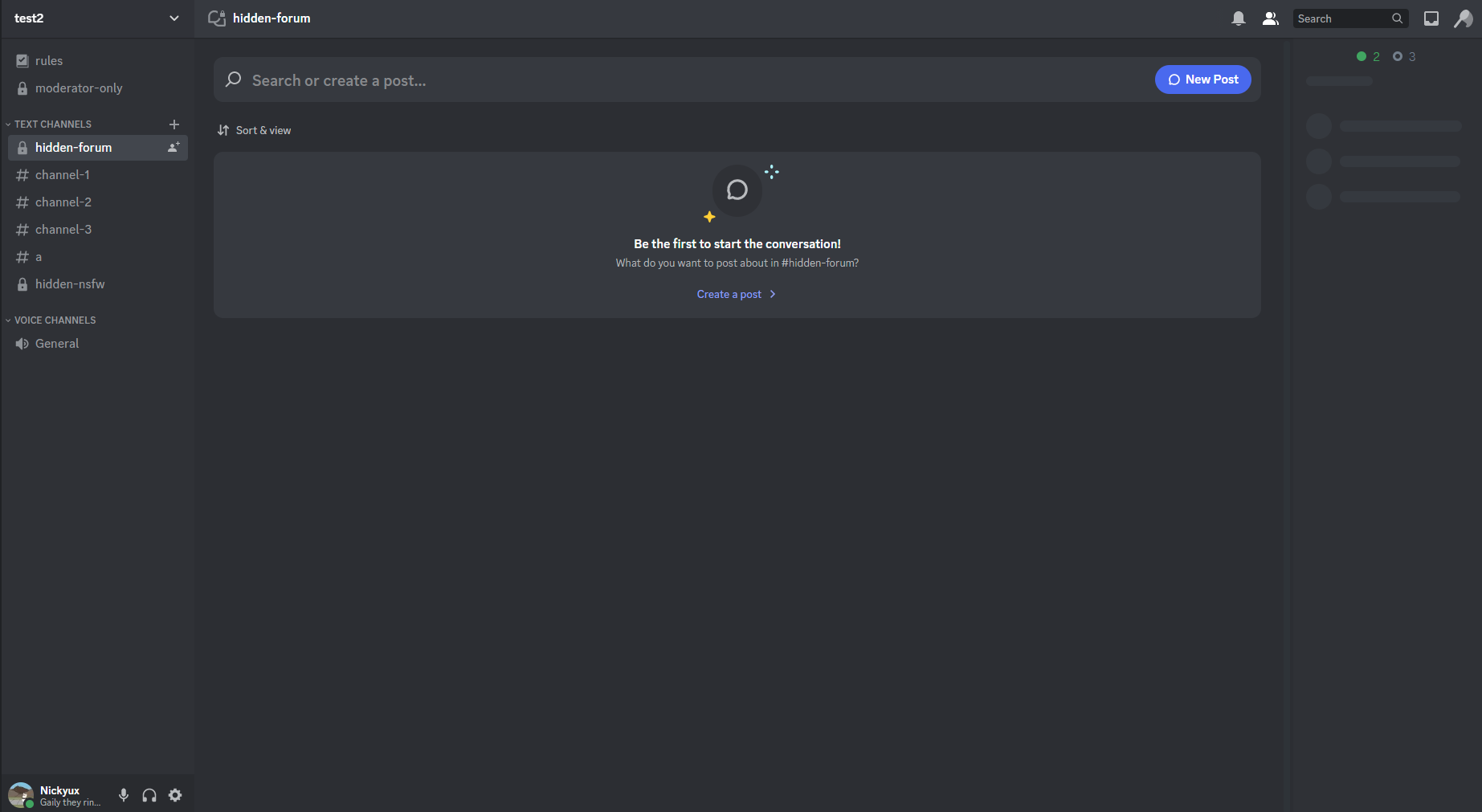This screenshot has width=1482, height=812.
Task: Toggle headphones deafen
Action: [149, 795]
